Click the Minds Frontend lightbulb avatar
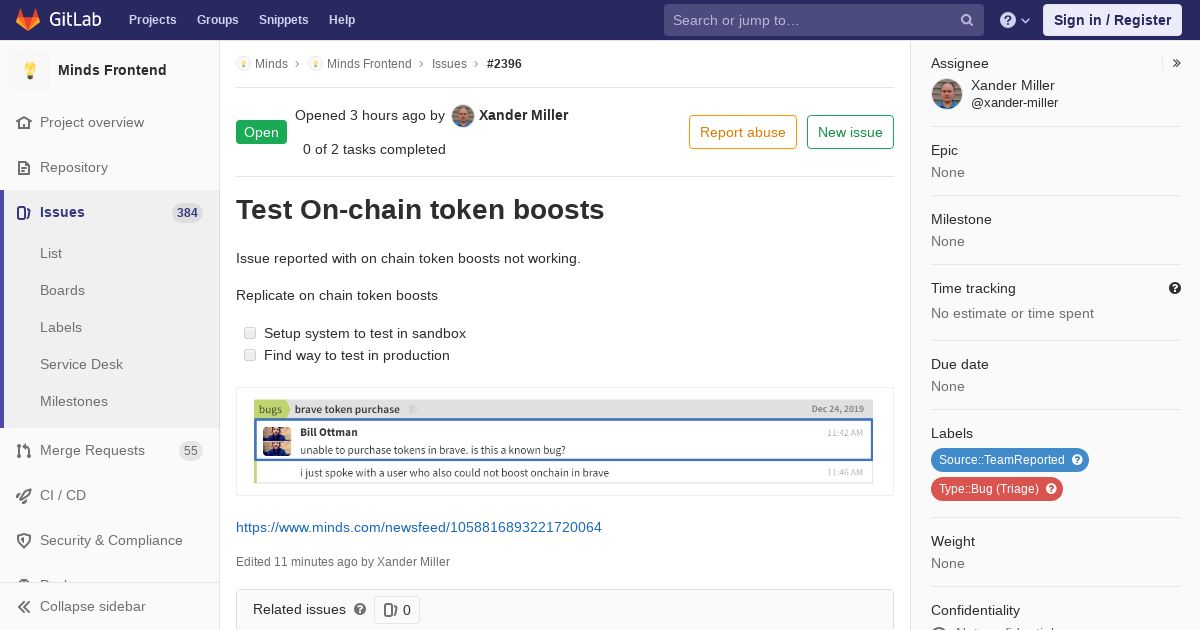Image resolution: width=1200 pixels, height=630 pixels. click(30, 70)
